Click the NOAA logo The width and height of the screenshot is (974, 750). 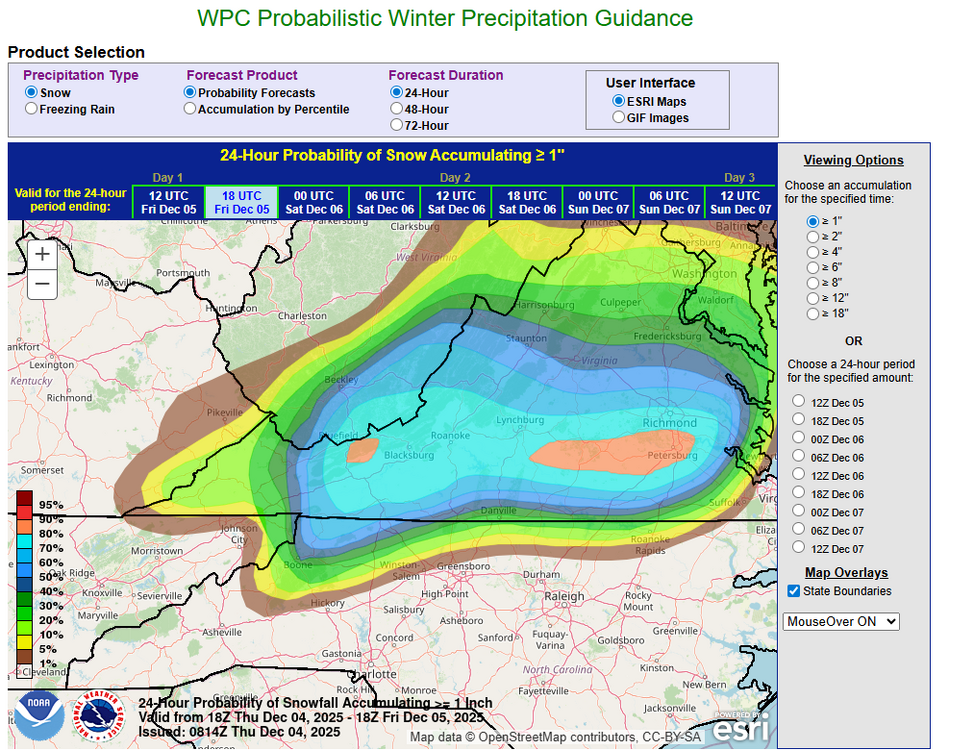pyautogui.click(x=39, y=719)
